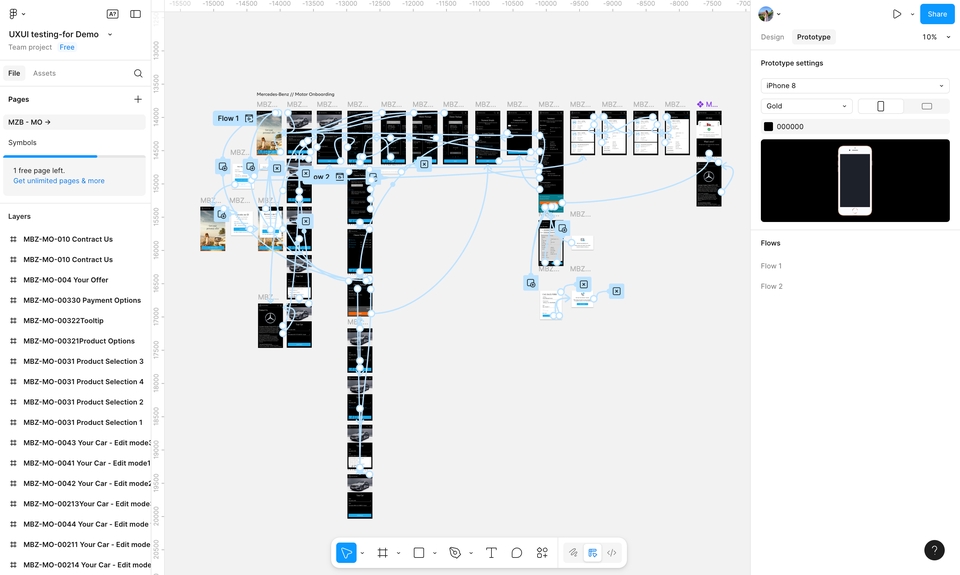Click the blue Share button

pyautogui.click(x=937, y=14)
